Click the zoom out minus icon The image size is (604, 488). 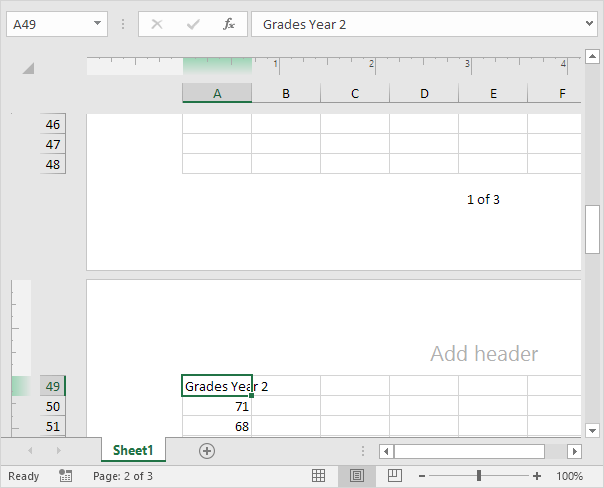click(422, 476)
